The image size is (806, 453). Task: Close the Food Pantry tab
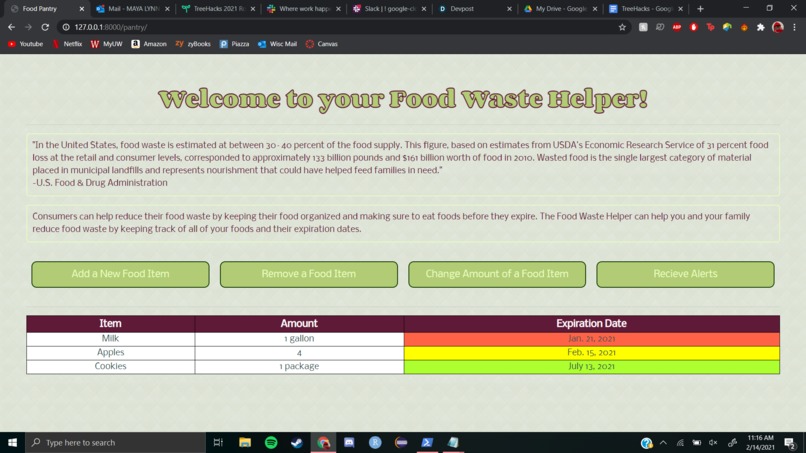(81, 9)
